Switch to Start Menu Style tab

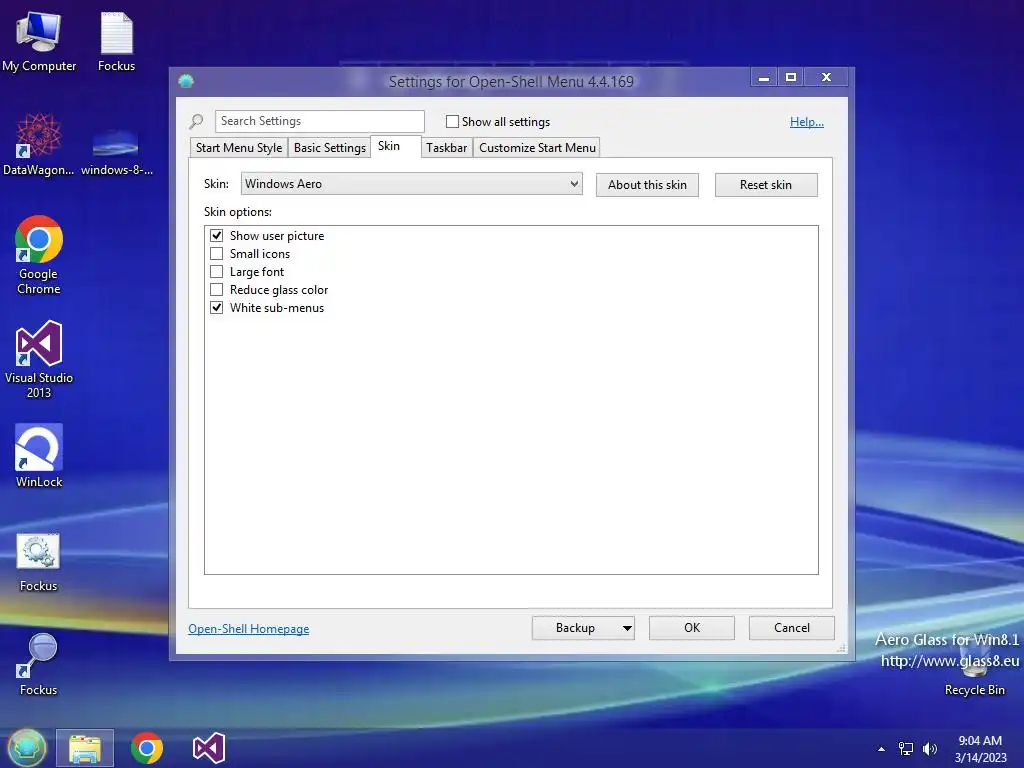tap(239, 148)
